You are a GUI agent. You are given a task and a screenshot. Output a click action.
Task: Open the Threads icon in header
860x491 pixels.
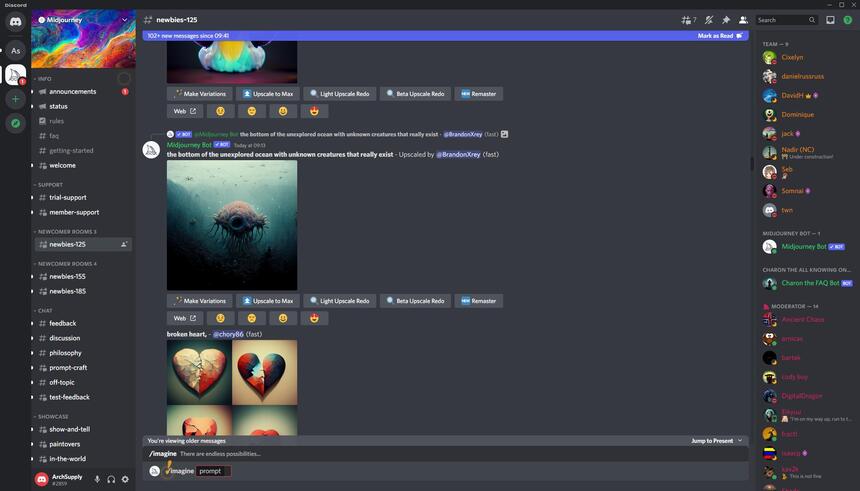click(687, 20)
